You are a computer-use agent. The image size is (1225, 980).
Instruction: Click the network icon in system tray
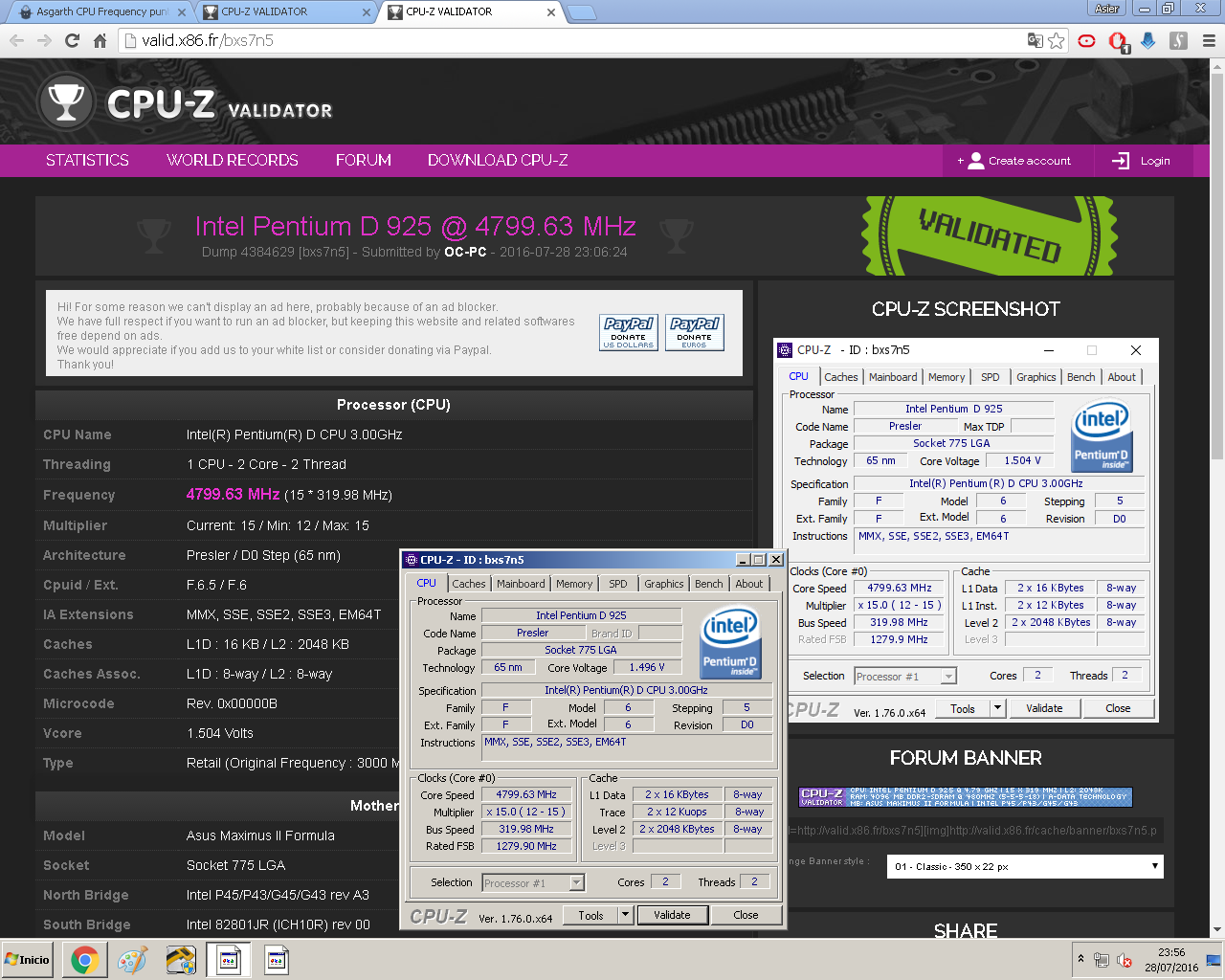(x=1102, y=960)
